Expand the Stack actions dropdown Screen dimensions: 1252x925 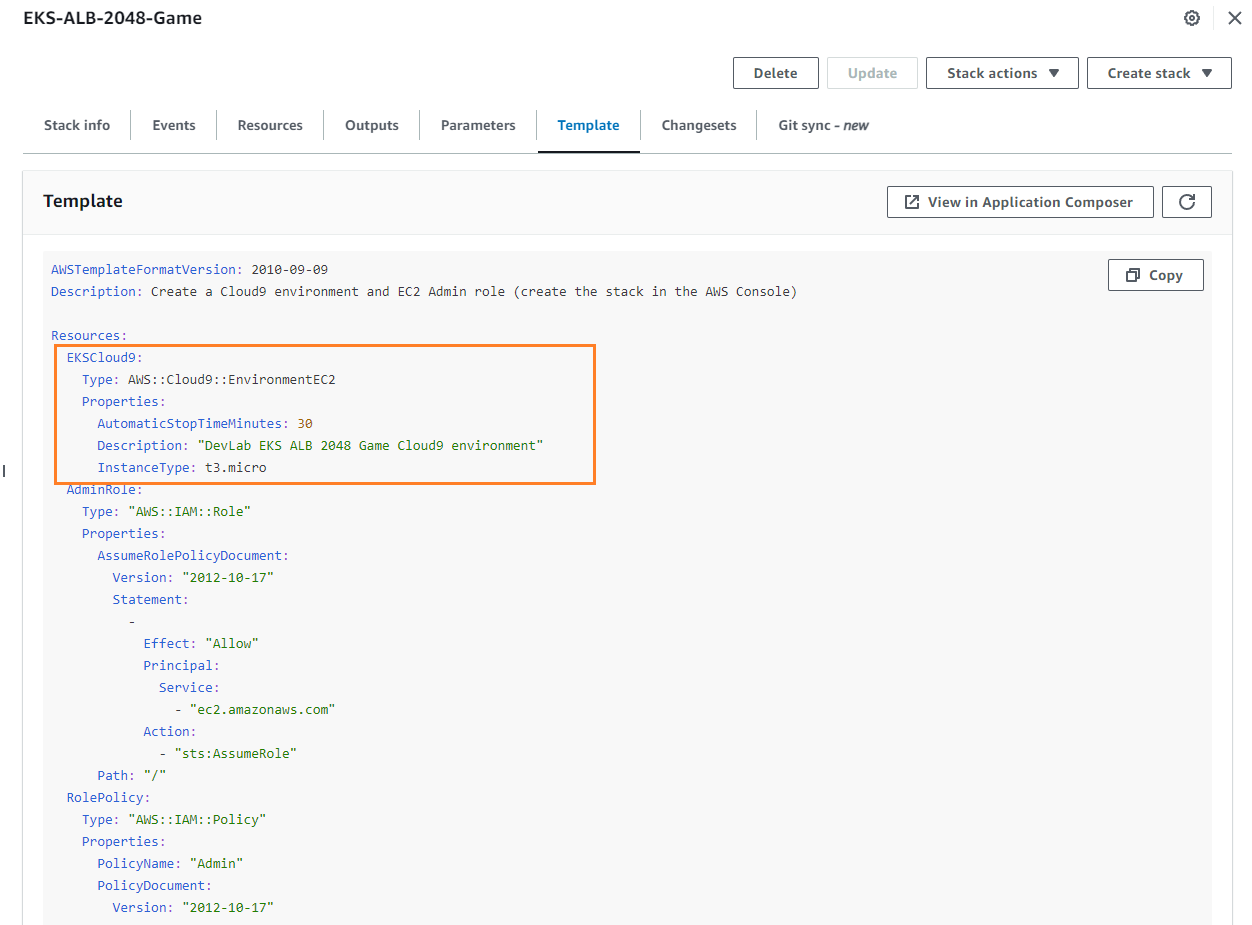coord(1002,73)
